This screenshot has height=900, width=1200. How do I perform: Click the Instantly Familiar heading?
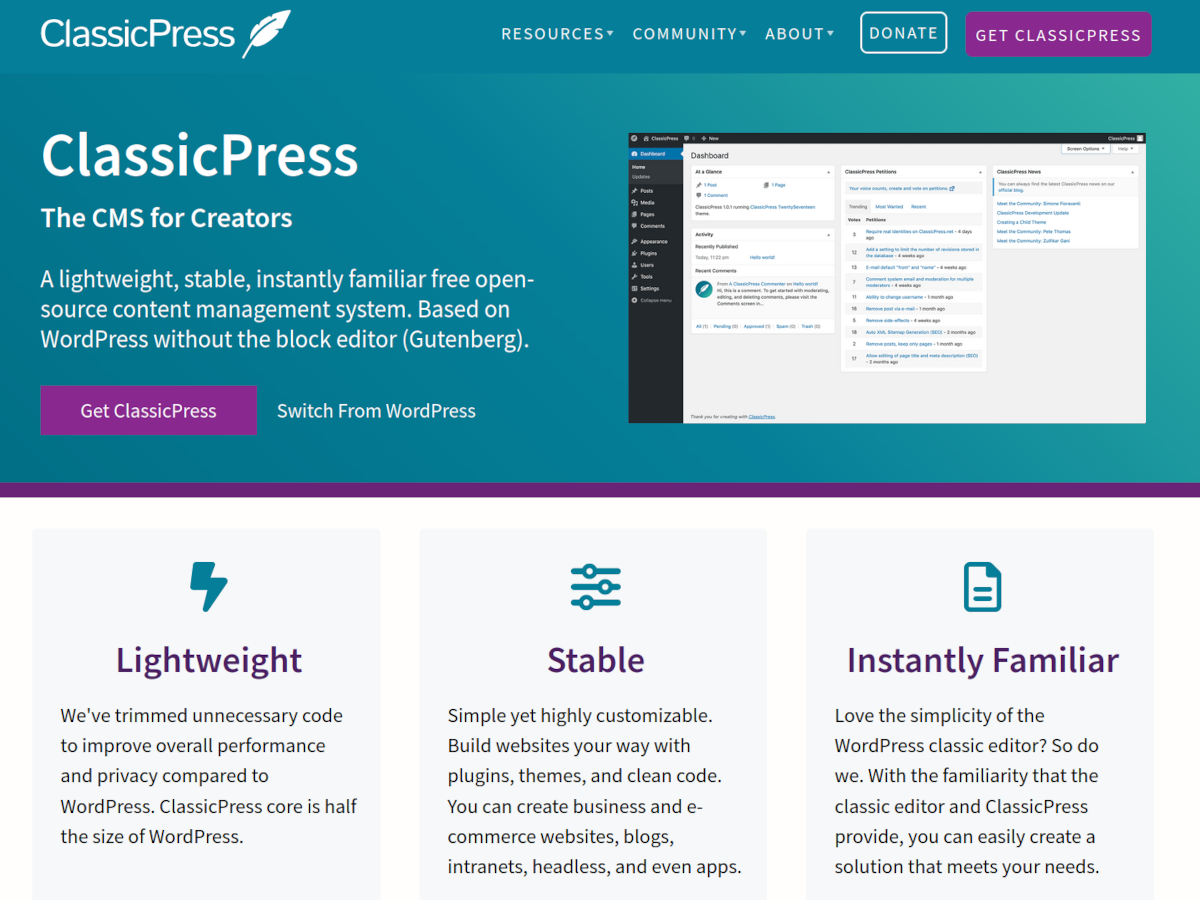(982, 661)
